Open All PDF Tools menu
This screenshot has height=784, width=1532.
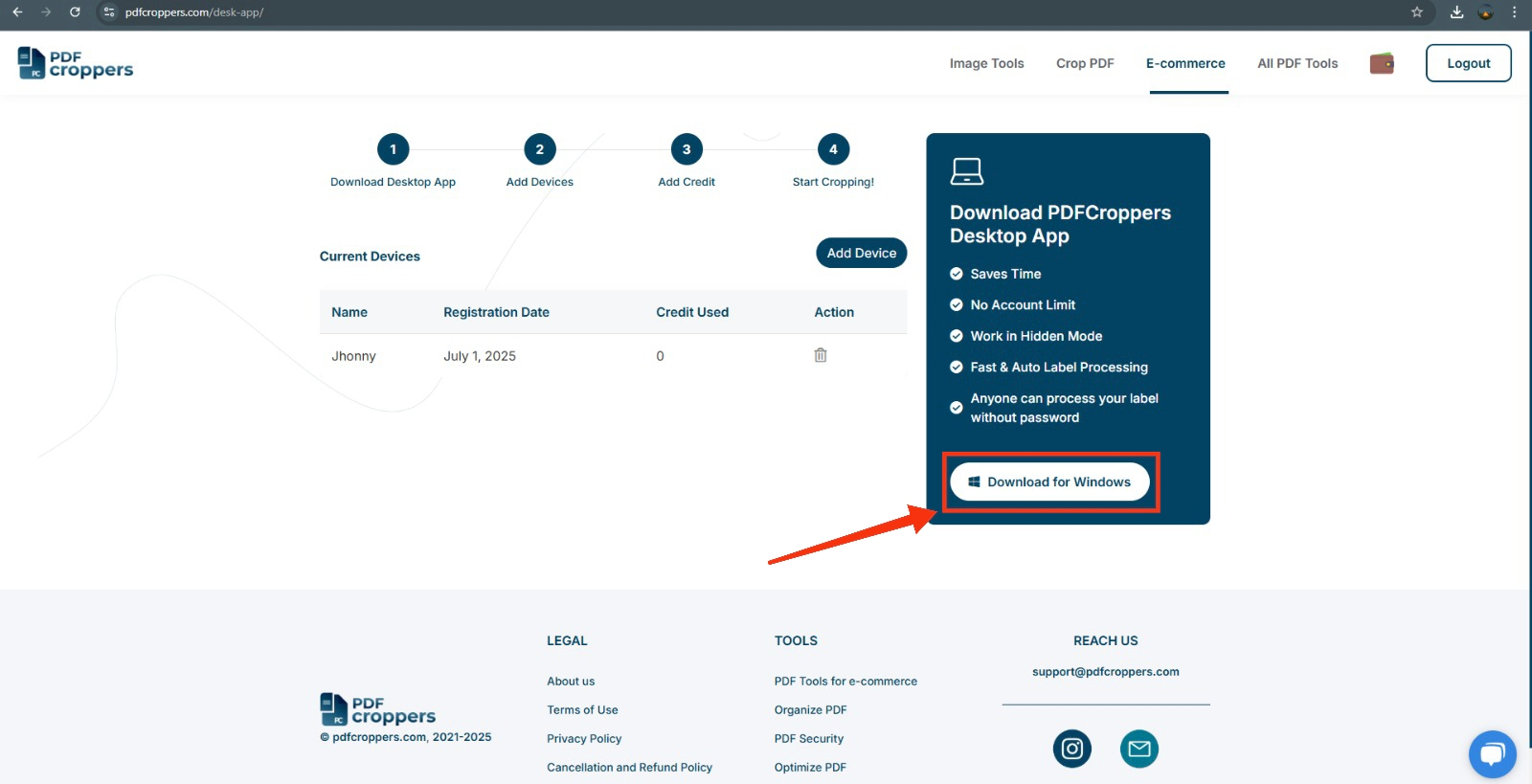1297,63
